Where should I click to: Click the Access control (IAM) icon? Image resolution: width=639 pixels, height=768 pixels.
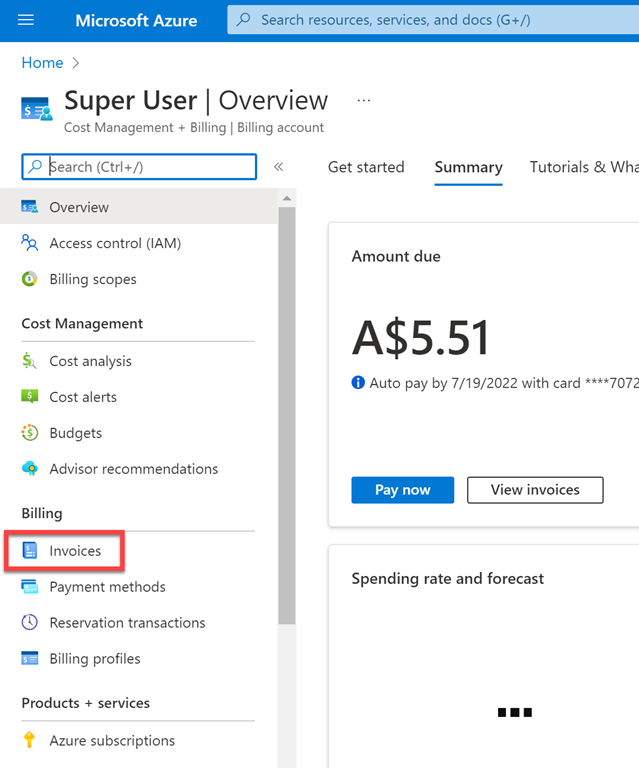tap(30, 243)
